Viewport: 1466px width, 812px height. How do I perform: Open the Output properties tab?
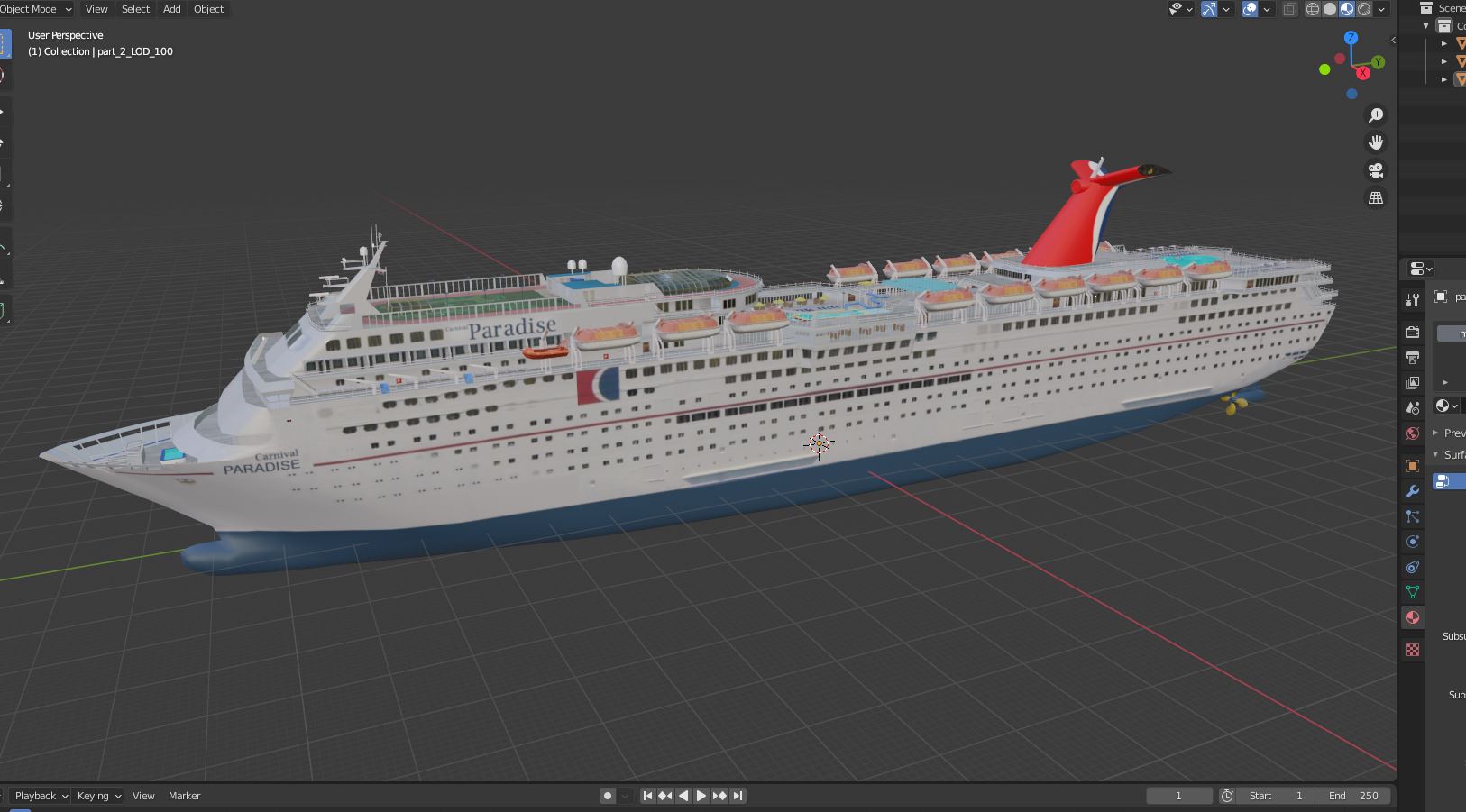[1413, 358]
